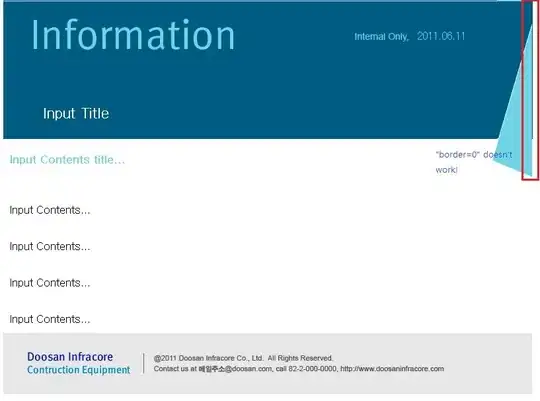540x401 pixels.
Task: Click the @2011 Doosan Infracore copyright line
Action: [x=243, y=358]
